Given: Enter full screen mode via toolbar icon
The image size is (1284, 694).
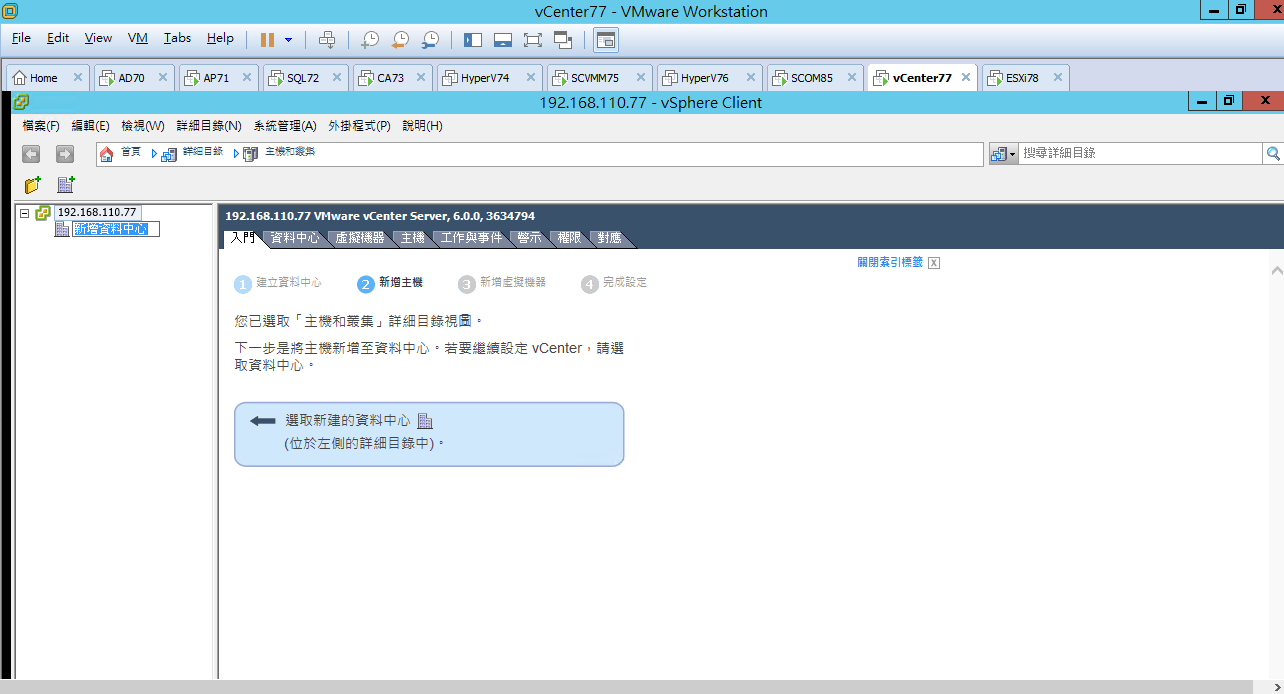Looking at the screenshot, I should click(x=533, y=39).
